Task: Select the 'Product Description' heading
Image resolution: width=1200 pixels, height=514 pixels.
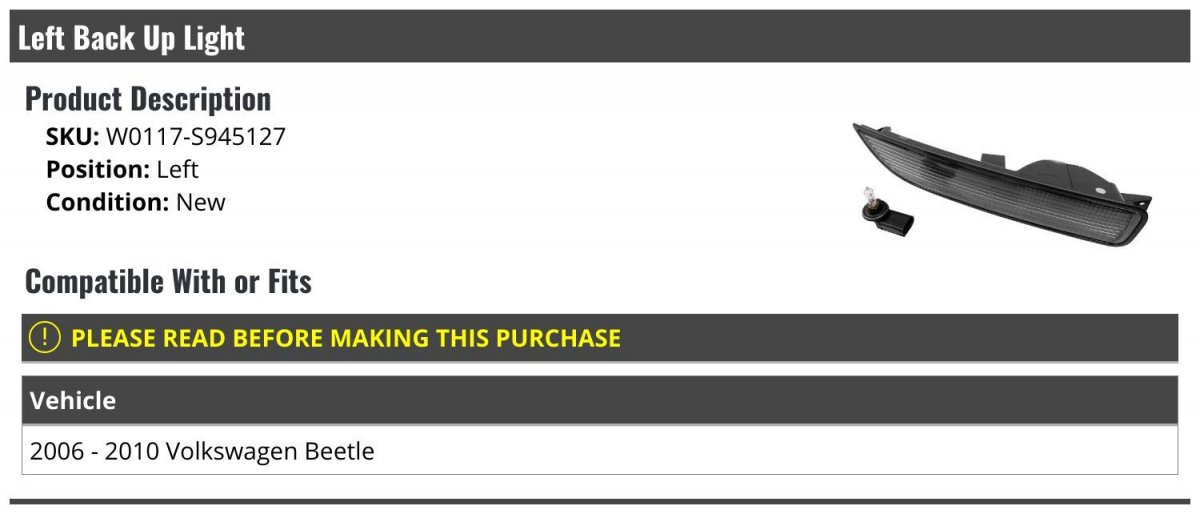Action: (148, 99)
